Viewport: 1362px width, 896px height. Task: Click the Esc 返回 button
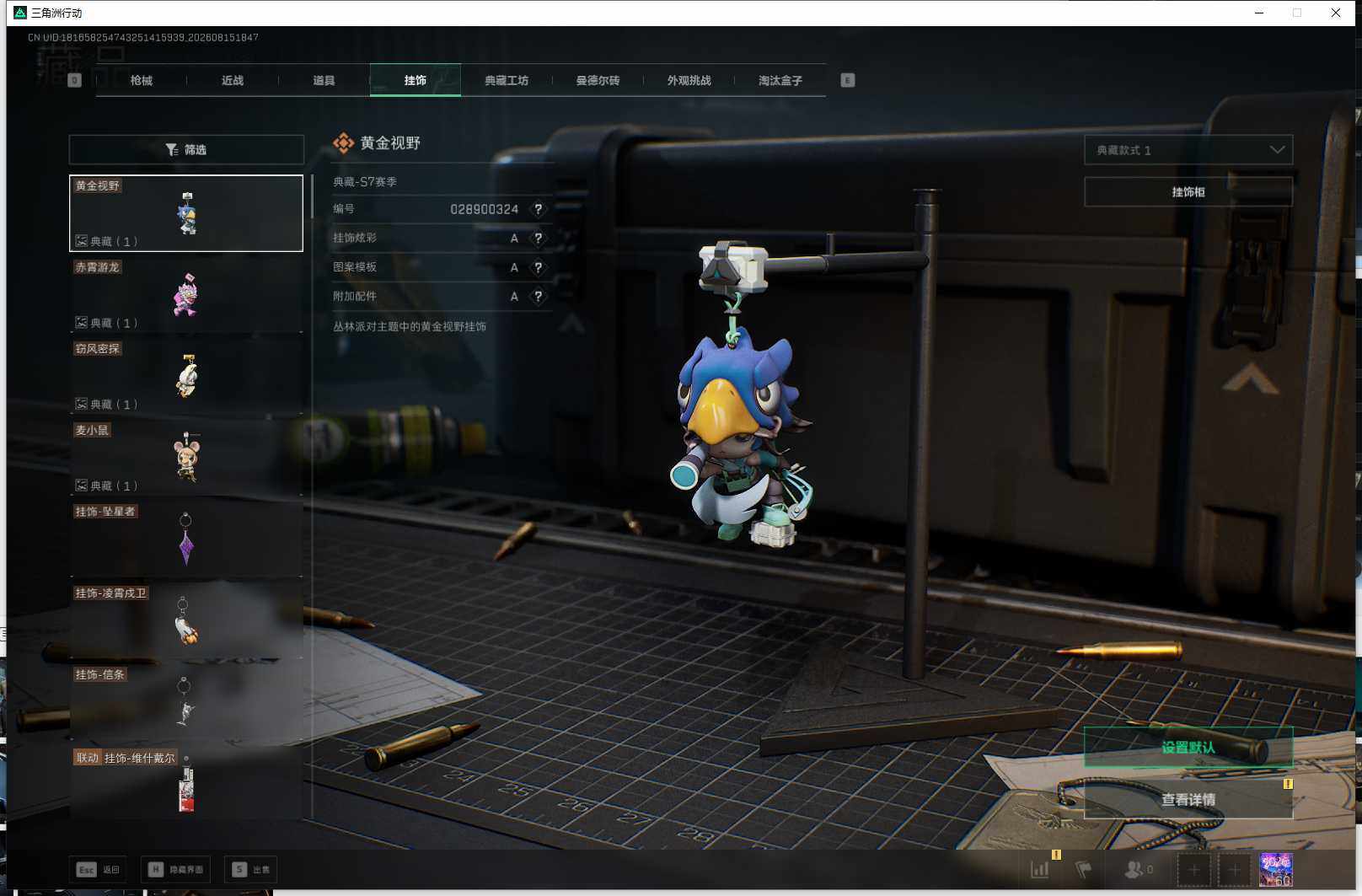tap(99, 869)
